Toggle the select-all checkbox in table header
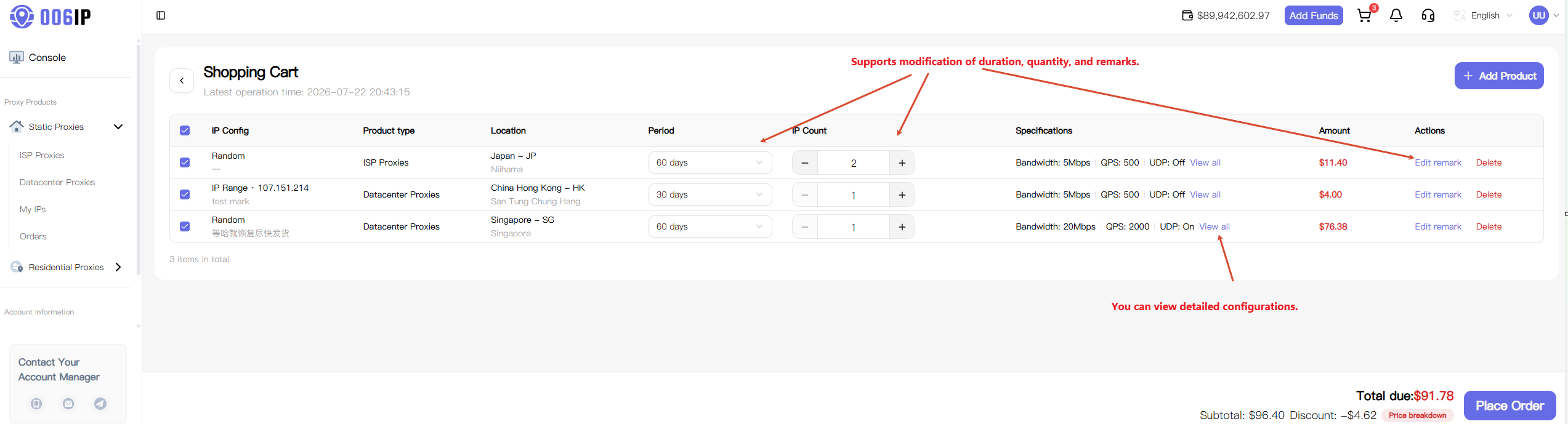Image resolution: width=1568 pixels, height=424 pixels. pos(185,130)
